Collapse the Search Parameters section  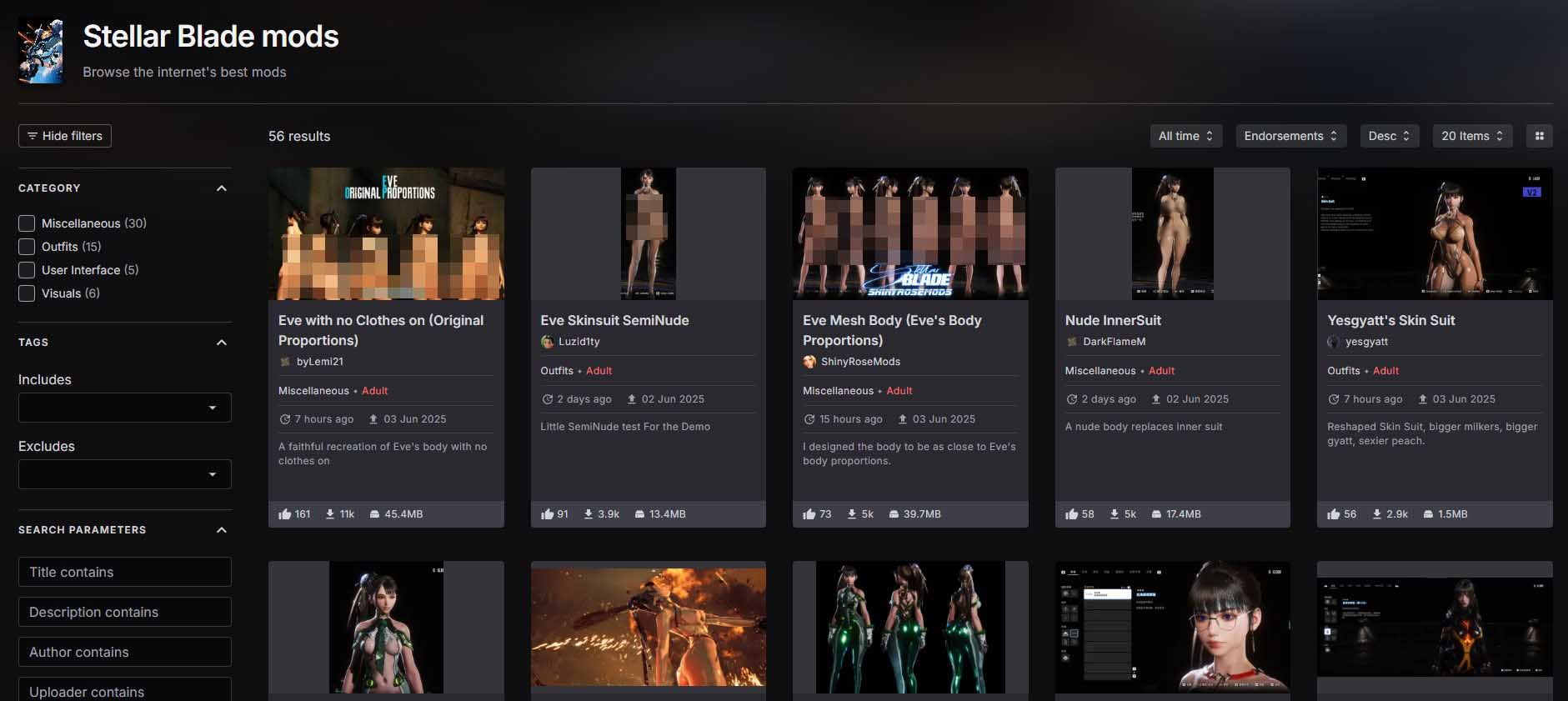click(222, 530)
